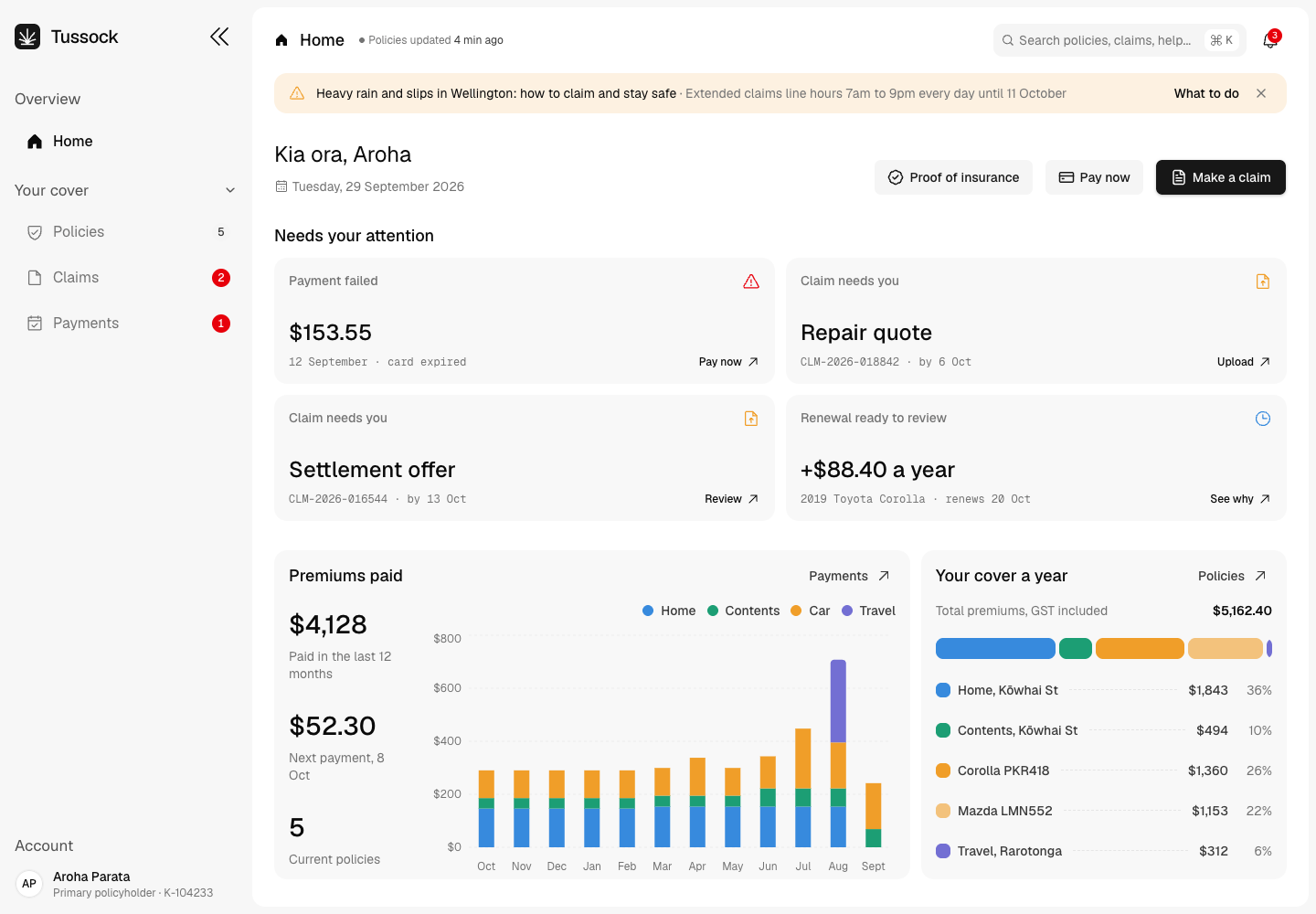The image size is (1316, 914).
Task: Click the home icon in the page header
Action: (281, 40)
